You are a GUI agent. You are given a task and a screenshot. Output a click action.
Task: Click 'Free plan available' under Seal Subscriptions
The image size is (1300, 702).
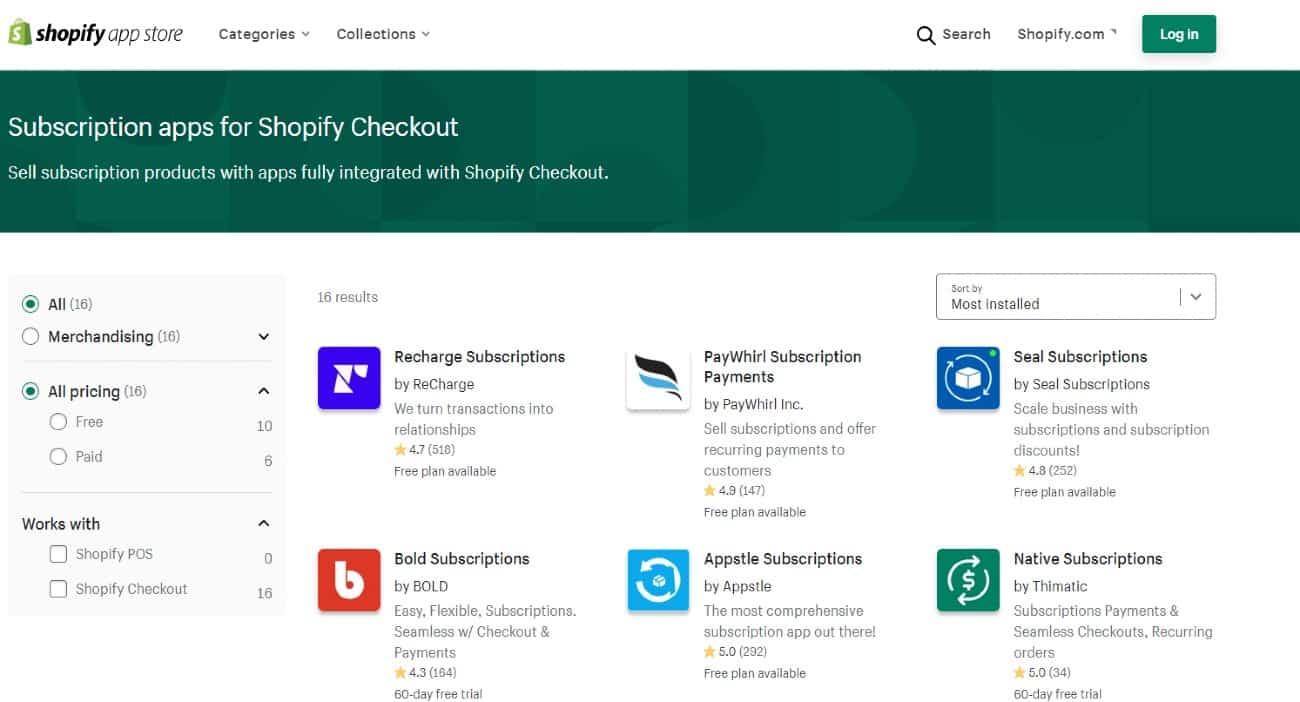[x=1064, y=492]
